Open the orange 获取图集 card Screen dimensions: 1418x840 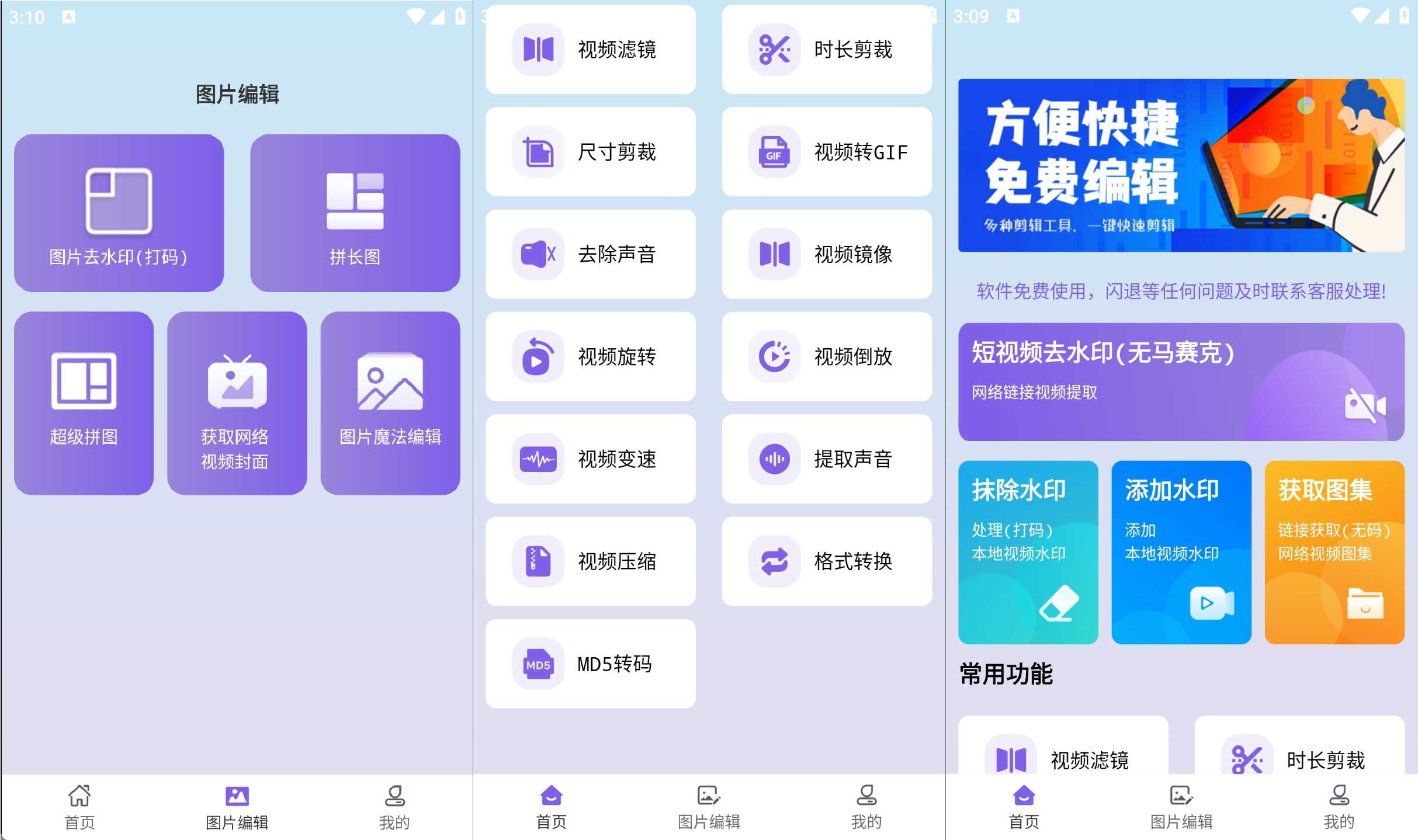click(x=1334, y=552)
